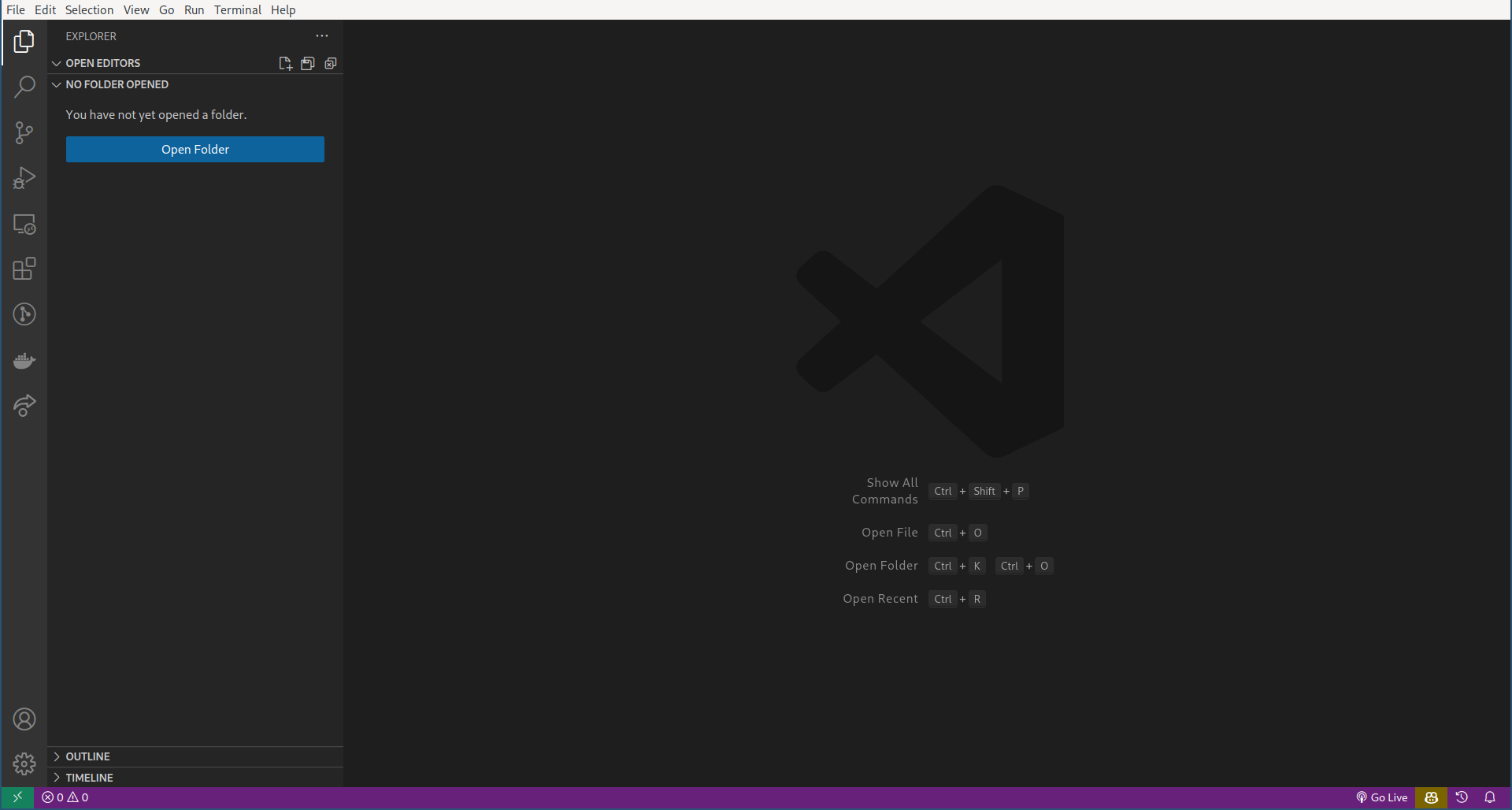Open the Remote Explorer view

pyautogui.click(x=24, y=225)
